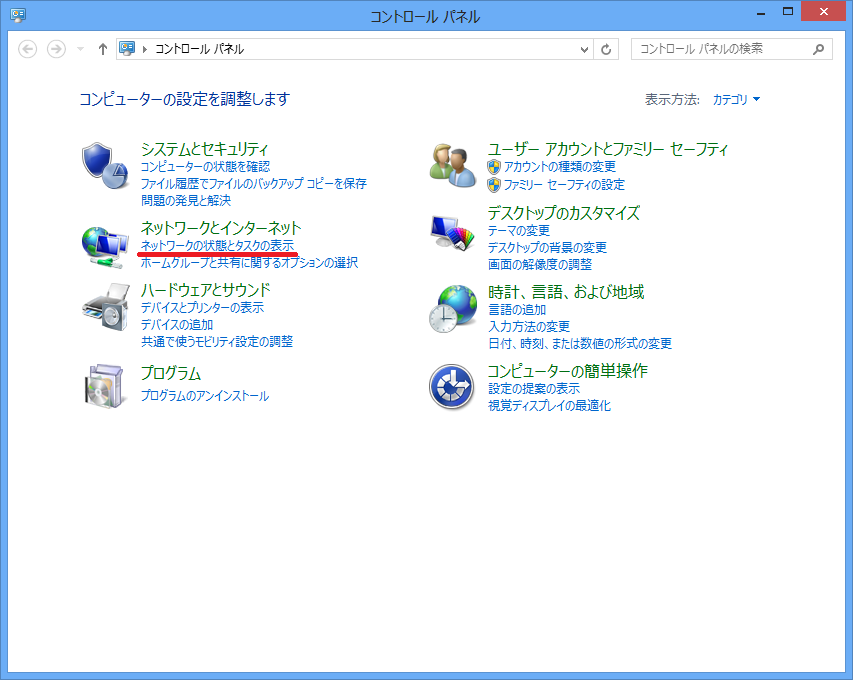Open the Clock, Language and Region globe icon

click(x=453, y=308)
